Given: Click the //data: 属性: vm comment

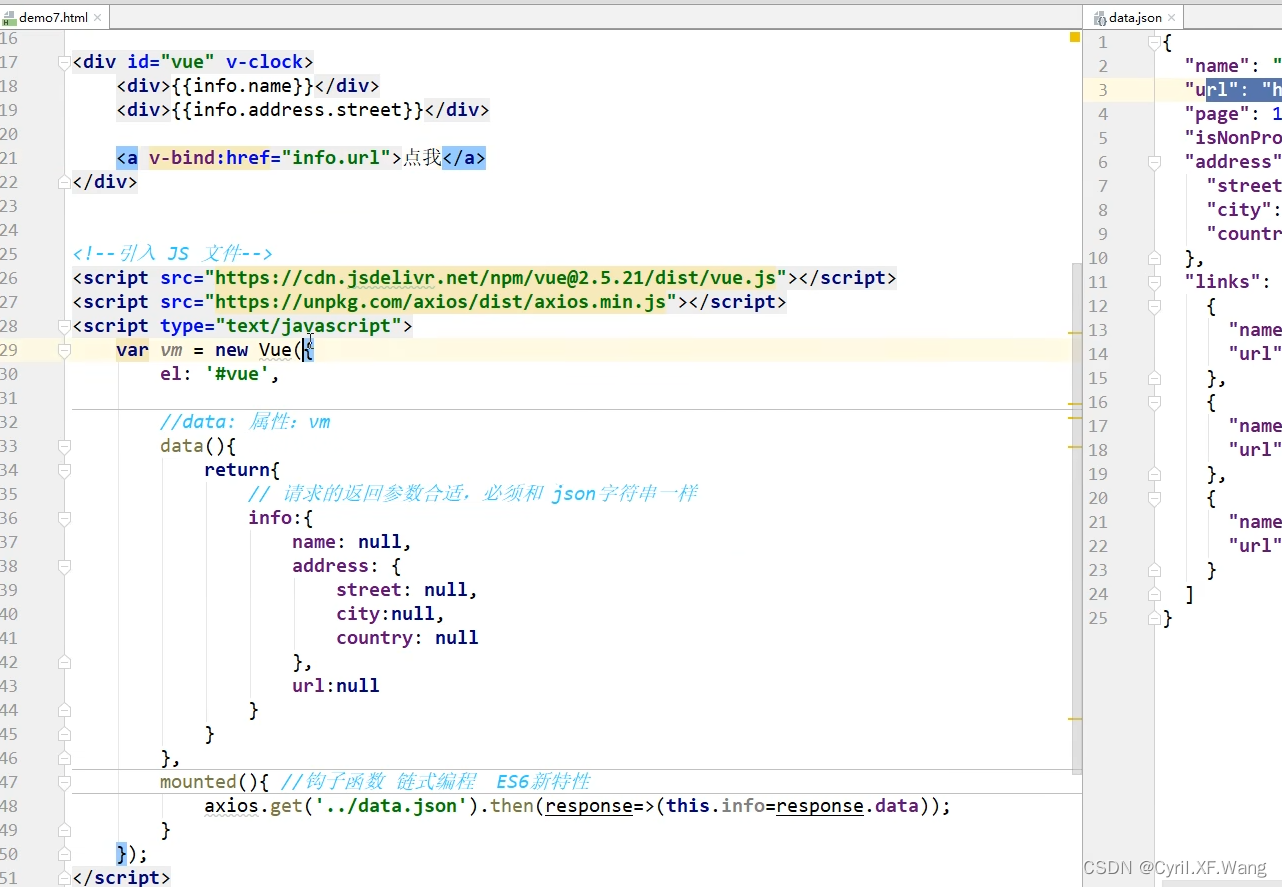Looking at the screenshot, I should pos(245,422).
